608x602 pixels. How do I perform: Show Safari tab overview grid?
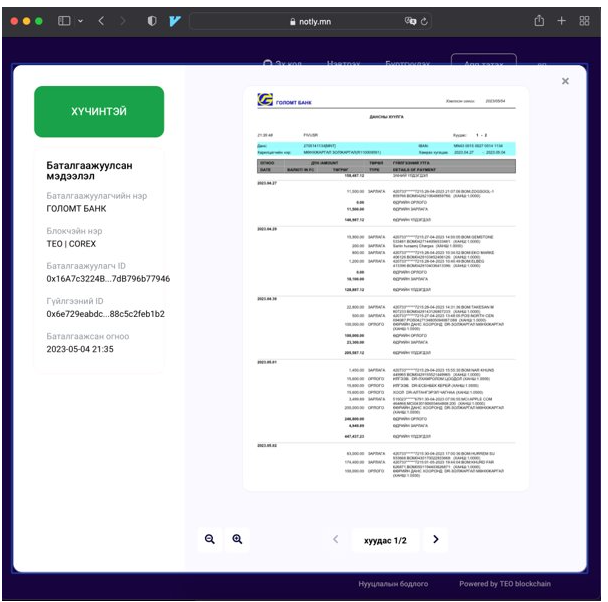click(585, 21)
